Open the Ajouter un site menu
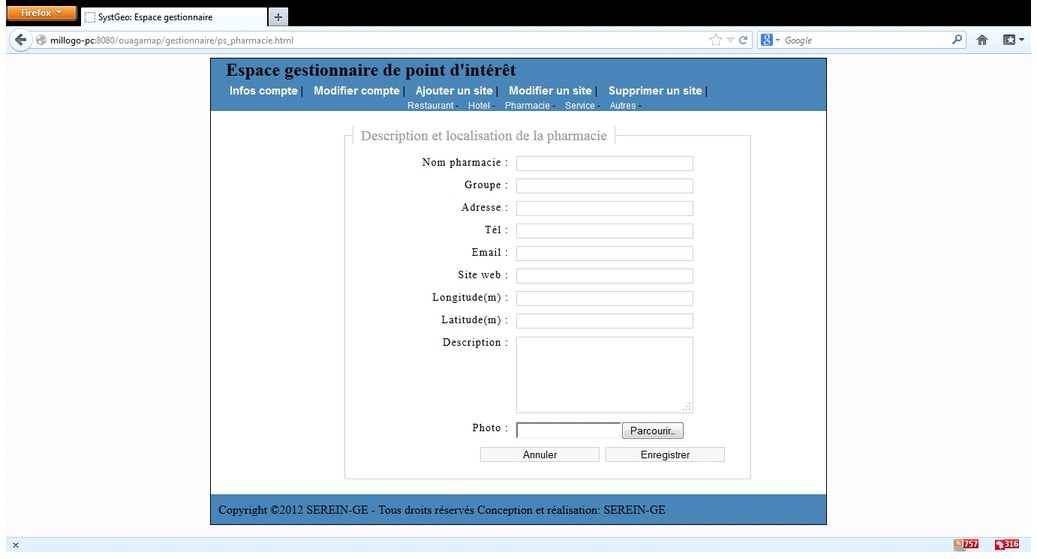This screenshot has width=1037, height=559. [x=454, y=91]
